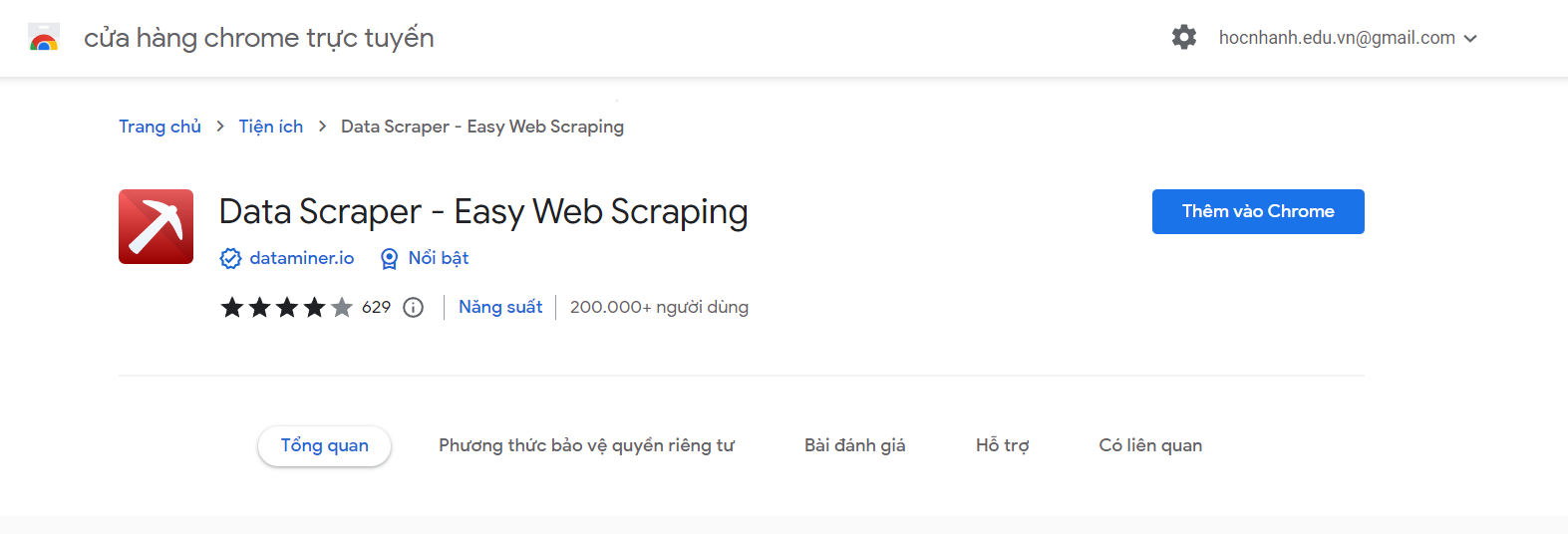Switch to Phương thức bảo vệ quyền riêng tư tab
Screen dimensions: 1568x534
coord(586,445)
